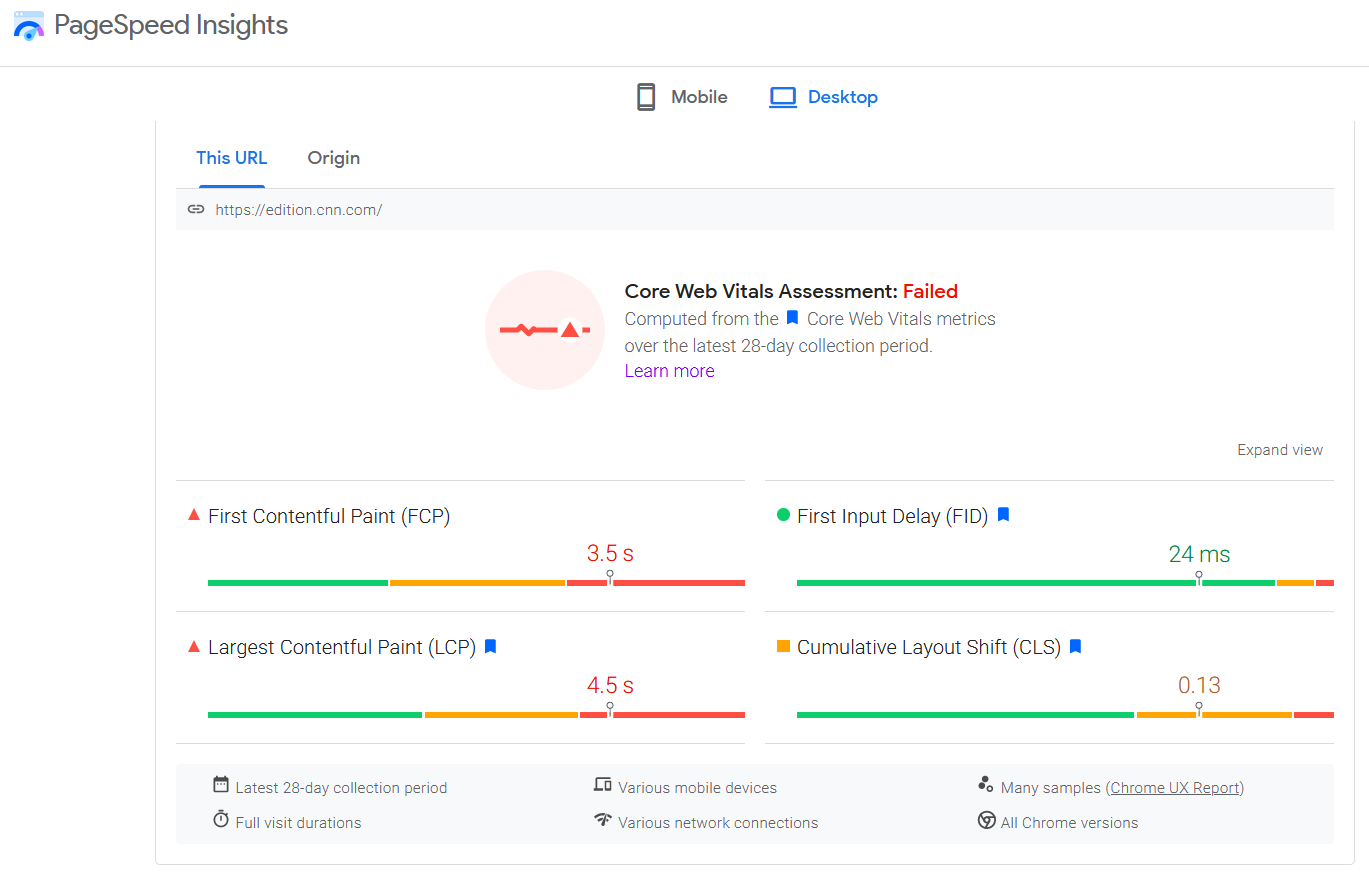Click the Chrome icon beside All Chrome versions
The width and height of the screenshot is (1369, 873).
coord(986,820)
